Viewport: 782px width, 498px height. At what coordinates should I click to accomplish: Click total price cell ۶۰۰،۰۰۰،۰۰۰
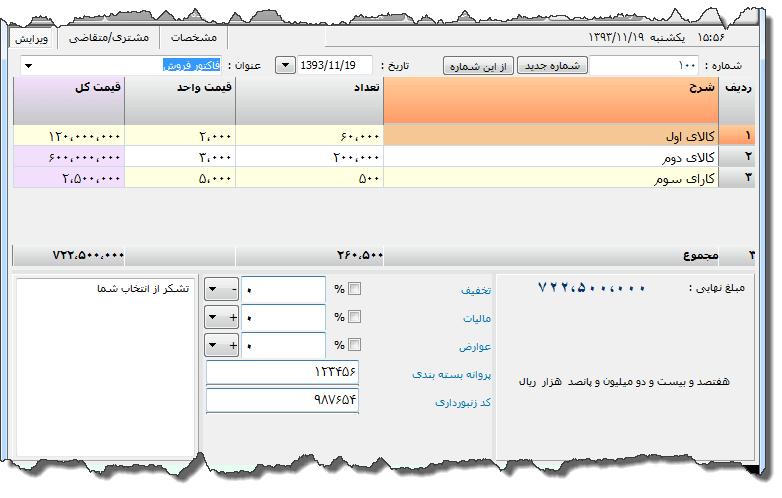(x=69, y=157)
